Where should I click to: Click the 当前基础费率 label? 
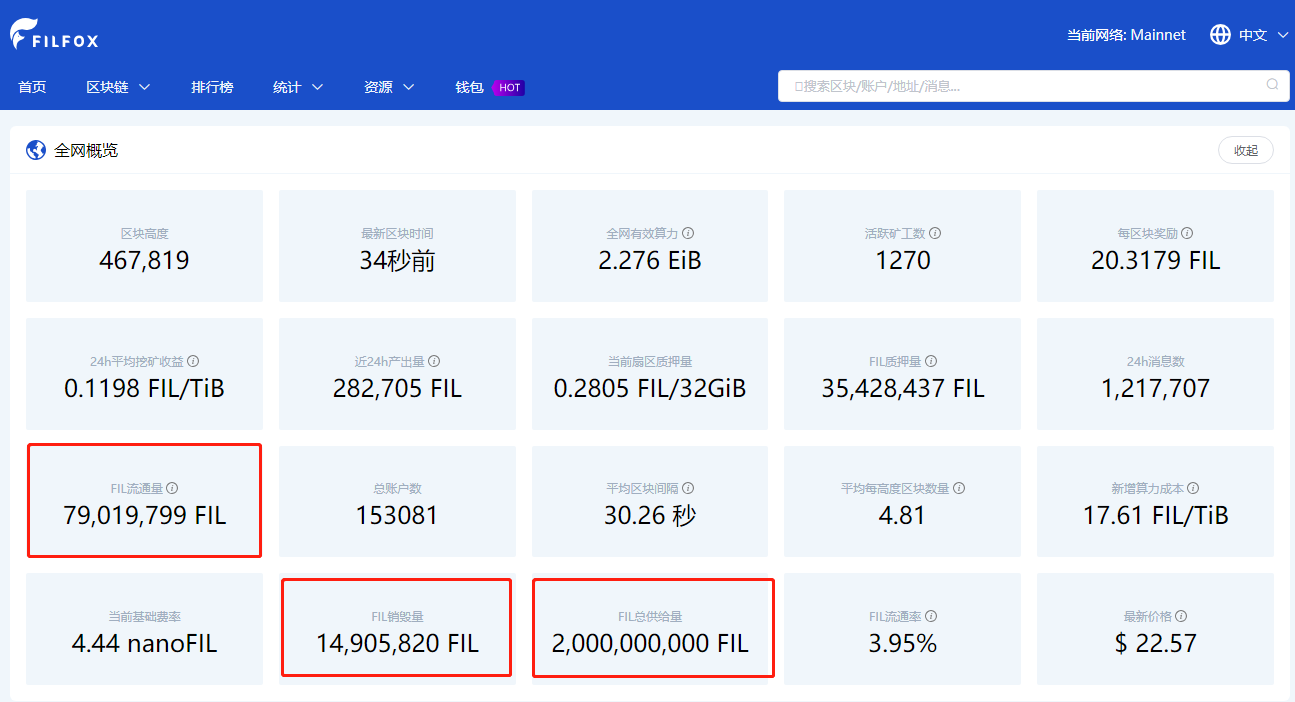(x=144, y=616)
